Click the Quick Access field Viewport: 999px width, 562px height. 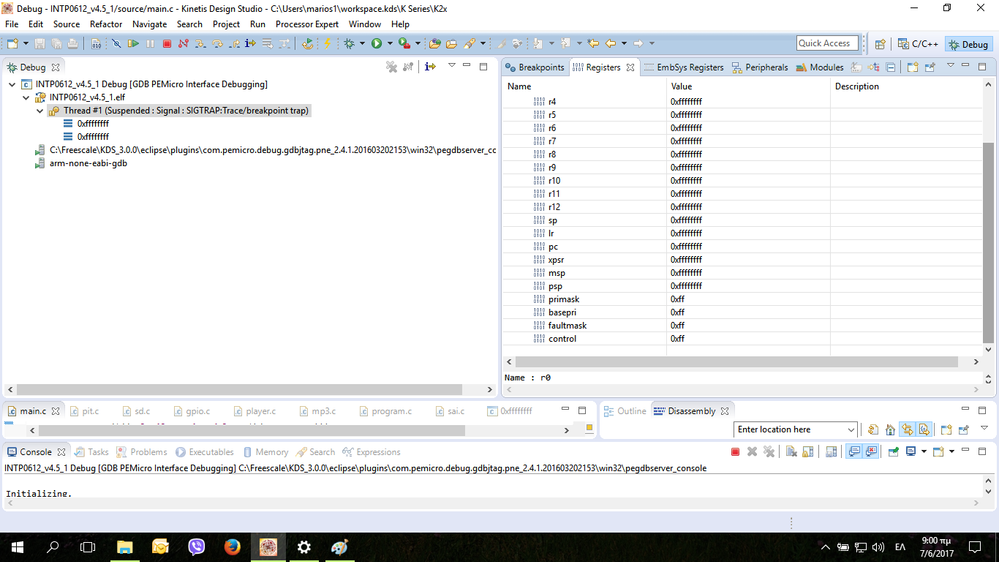pos(827,43)
